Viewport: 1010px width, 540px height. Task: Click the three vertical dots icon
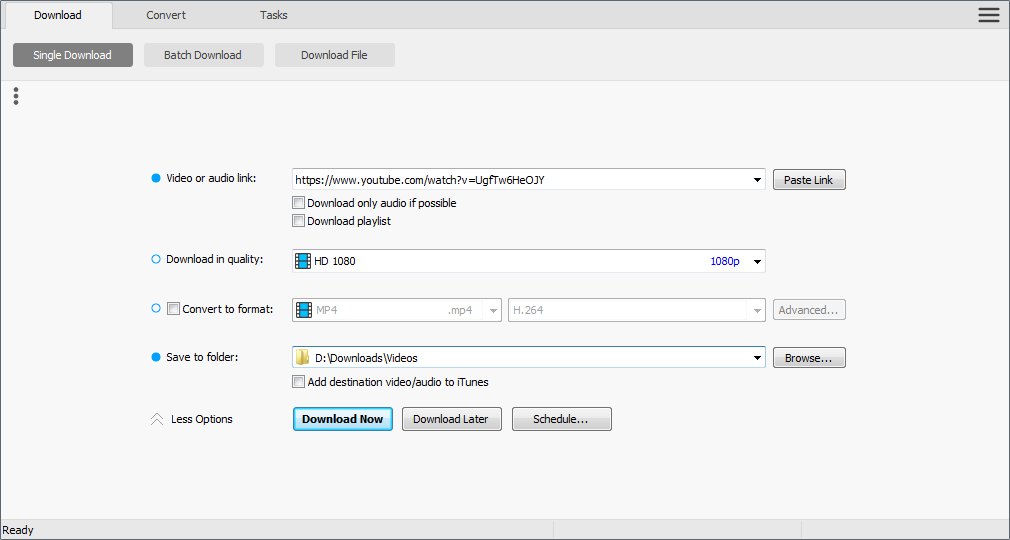coord(16,96)
